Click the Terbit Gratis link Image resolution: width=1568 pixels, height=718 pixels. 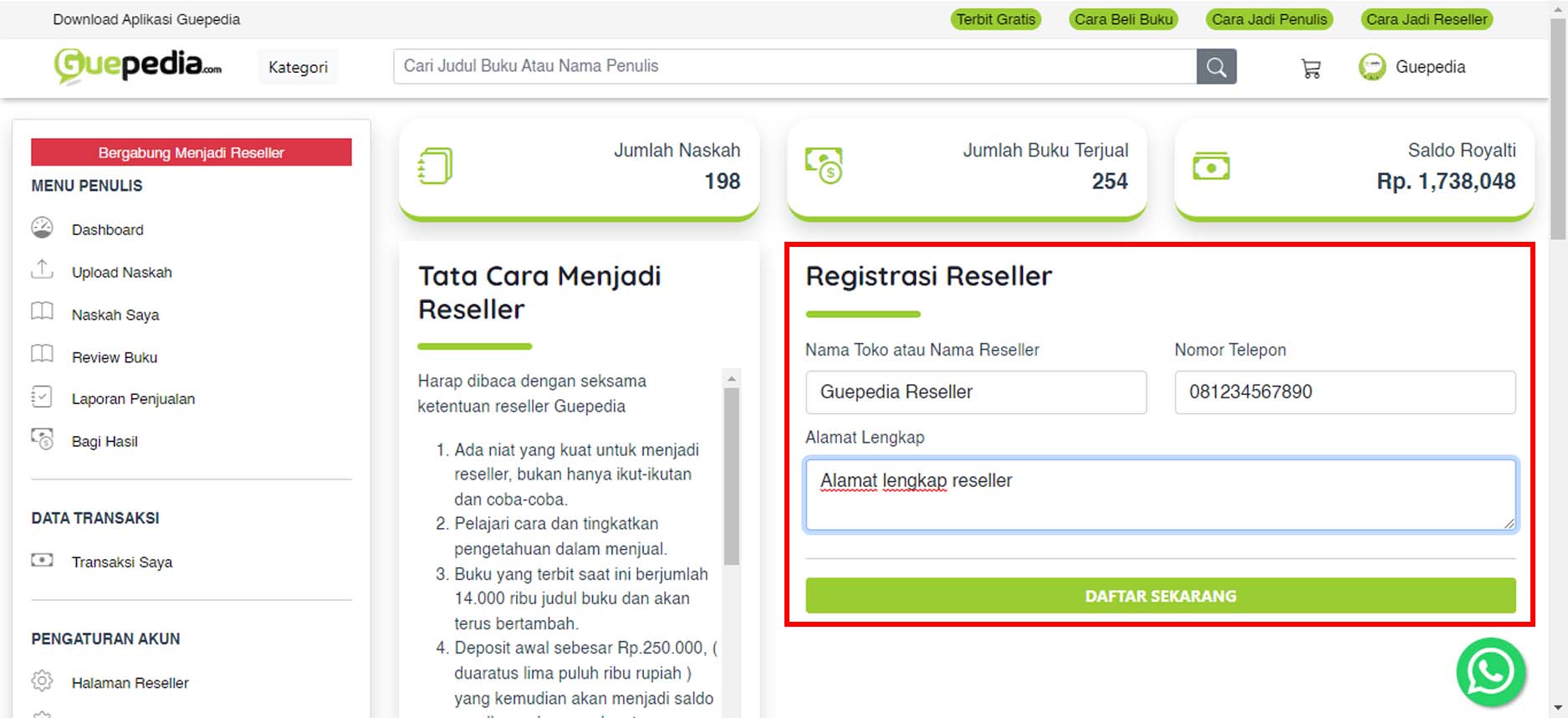click(x=996, y=19)
